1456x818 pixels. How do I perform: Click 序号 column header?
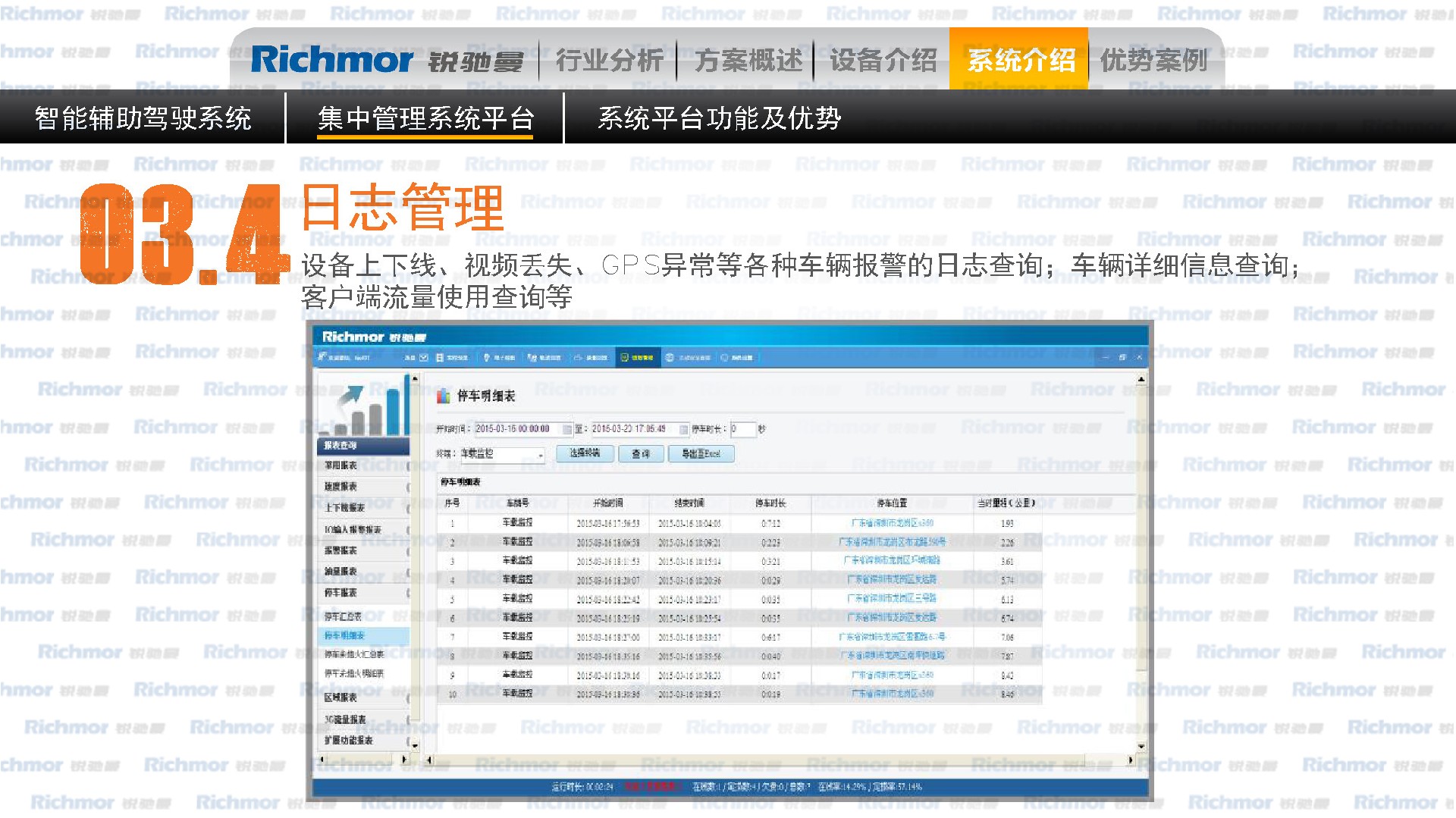tap(452, 503)
